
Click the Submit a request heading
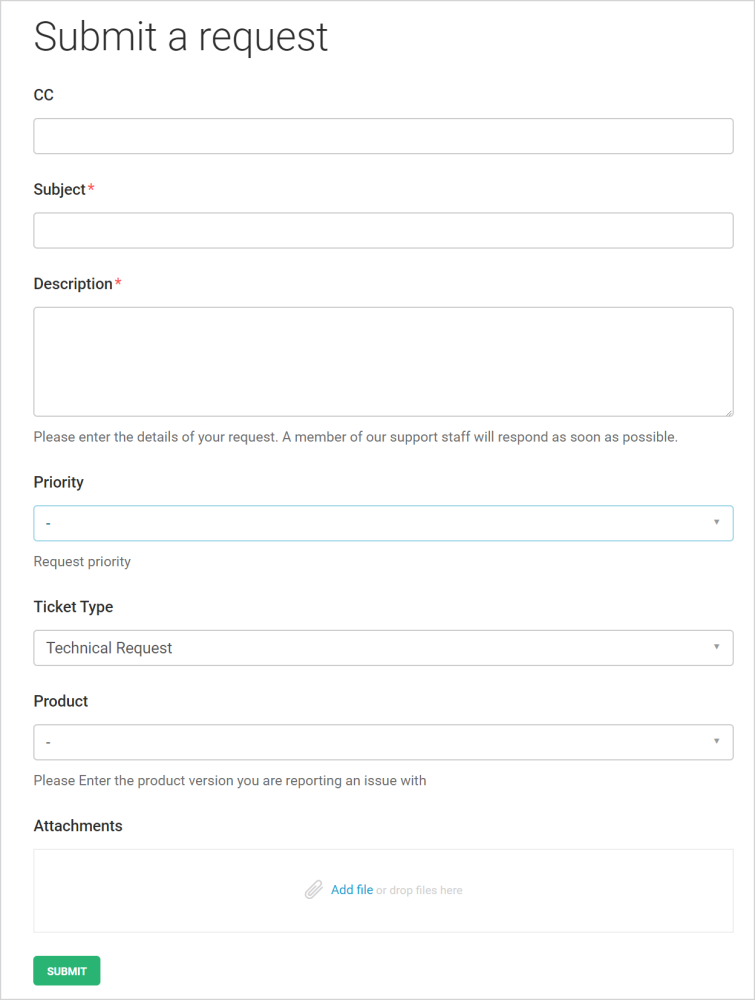coord(181,37)
